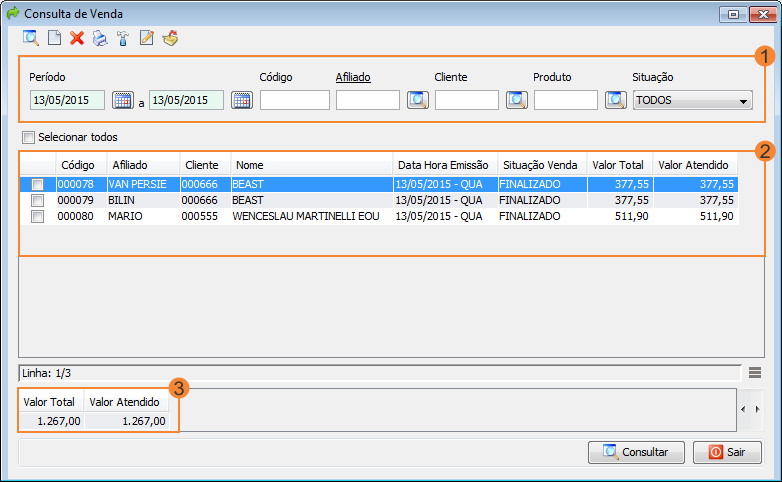The image size is (782, 482).
Task: Open grid options menu icon beside Linha
Action: [x=755, y=373]
